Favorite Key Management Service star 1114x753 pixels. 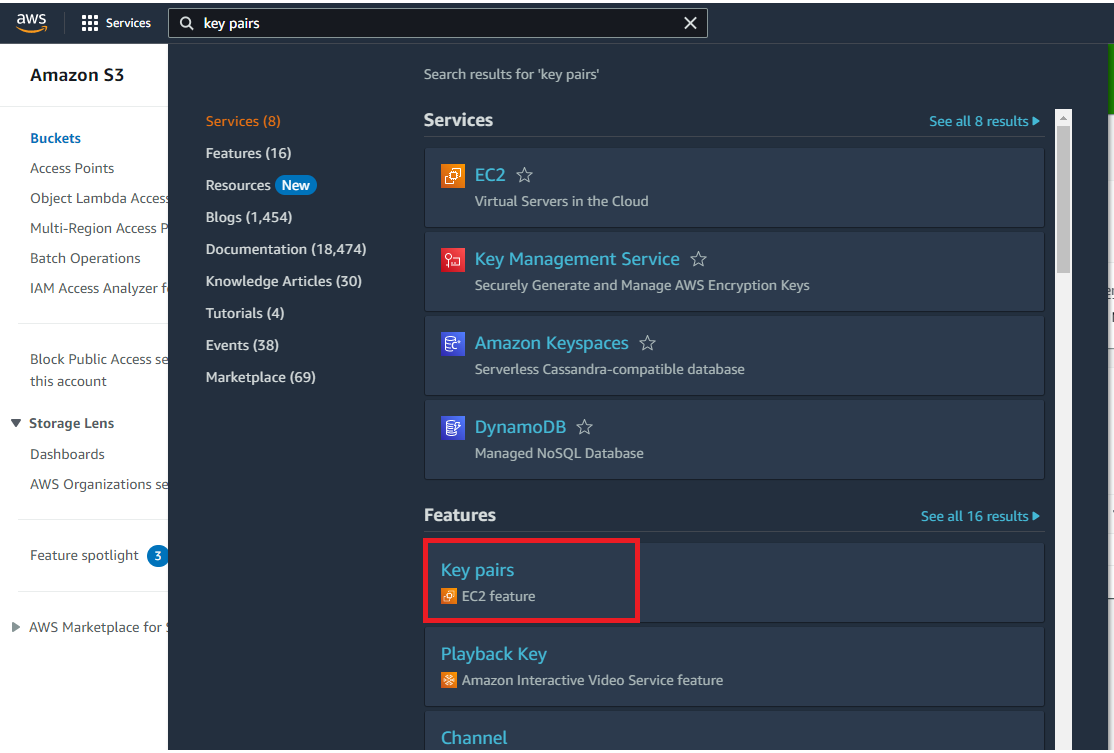698,259
